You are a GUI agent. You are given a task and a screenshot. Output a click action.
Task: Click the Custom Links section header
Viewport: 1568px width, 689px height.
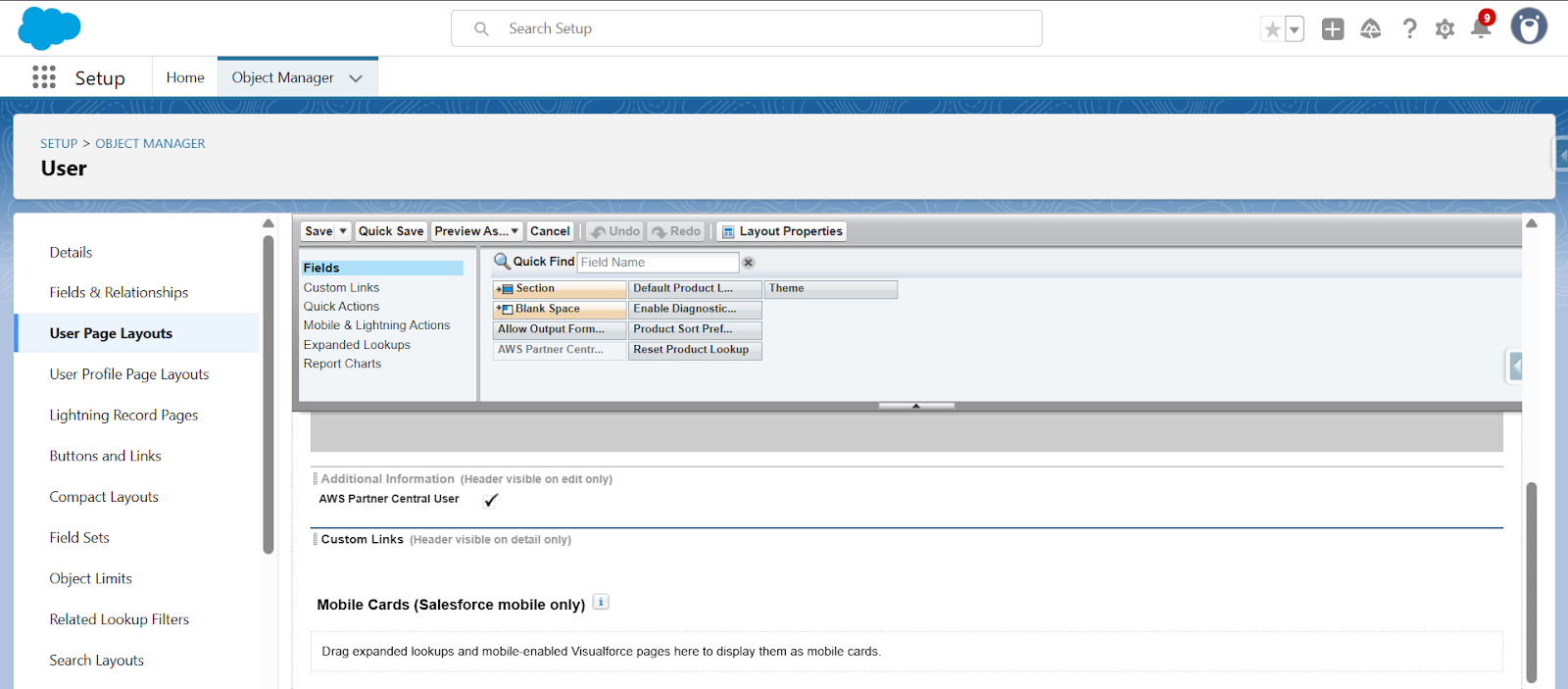click(x=362, y=540)
